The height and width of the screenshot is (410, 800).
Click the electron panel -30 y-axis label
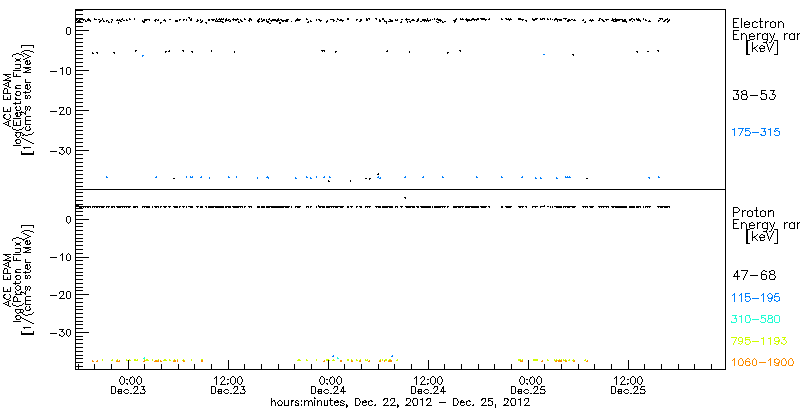(60, 150)
